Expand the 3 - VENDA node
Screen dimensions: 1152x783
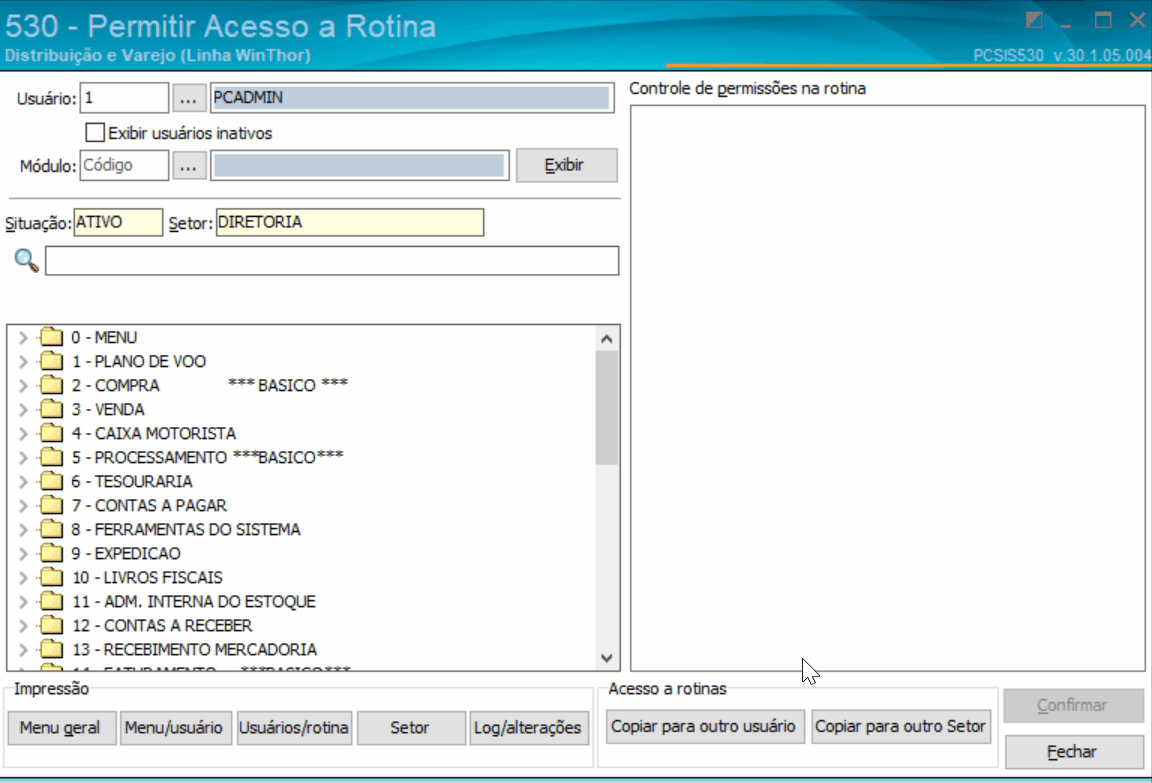coord(23,409)
